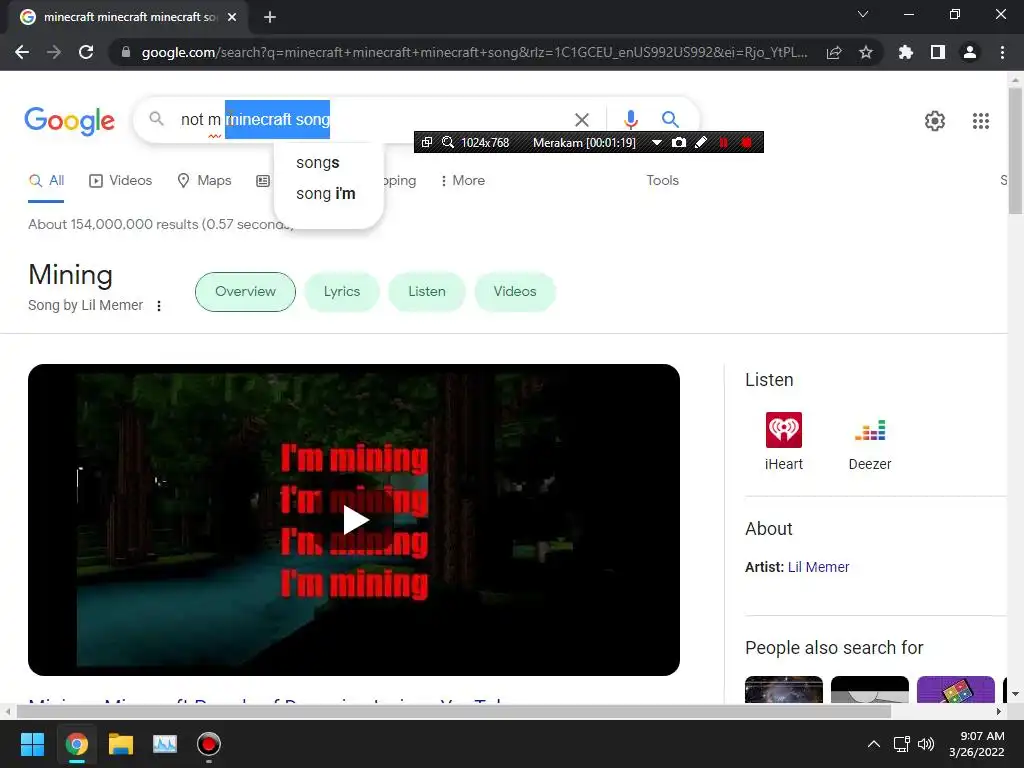Open the Chrome extensions puzzle icon
This screenshot has height=768, width=1024.
pyautogui.click(x=905, y=52)
